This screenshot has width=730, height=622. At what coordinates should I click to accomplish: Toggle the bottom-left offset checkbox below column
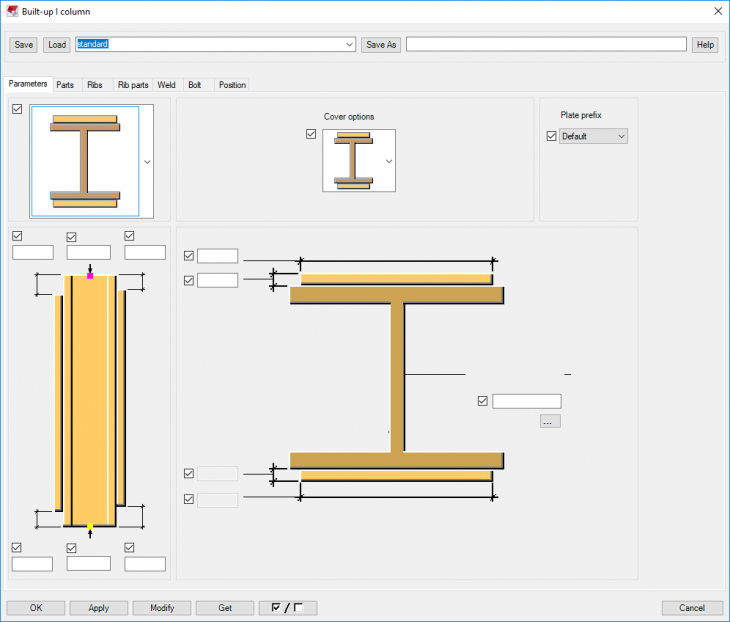click(x=17, y=547)
